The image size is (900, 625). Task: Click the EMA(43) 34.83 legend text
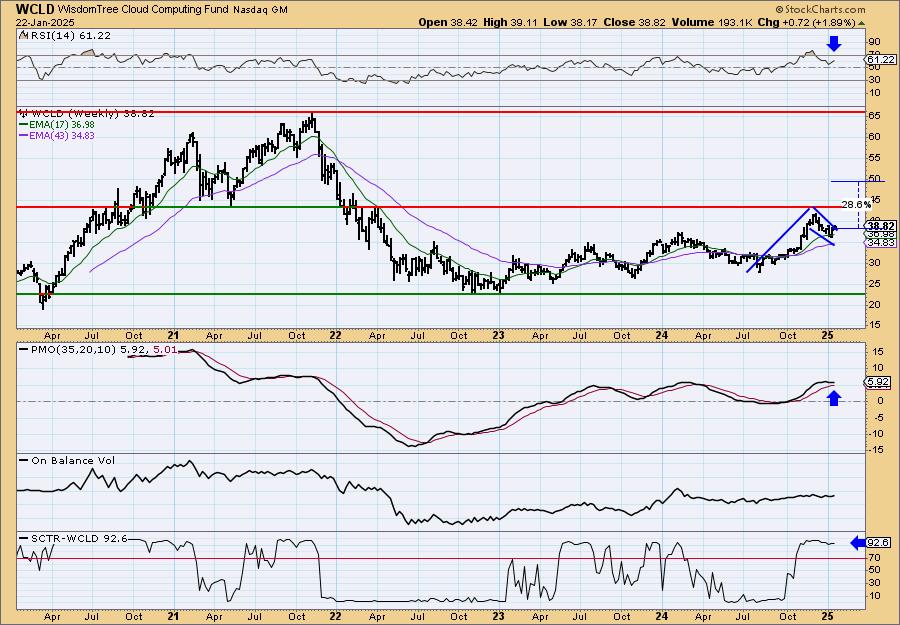click(63, 136)
